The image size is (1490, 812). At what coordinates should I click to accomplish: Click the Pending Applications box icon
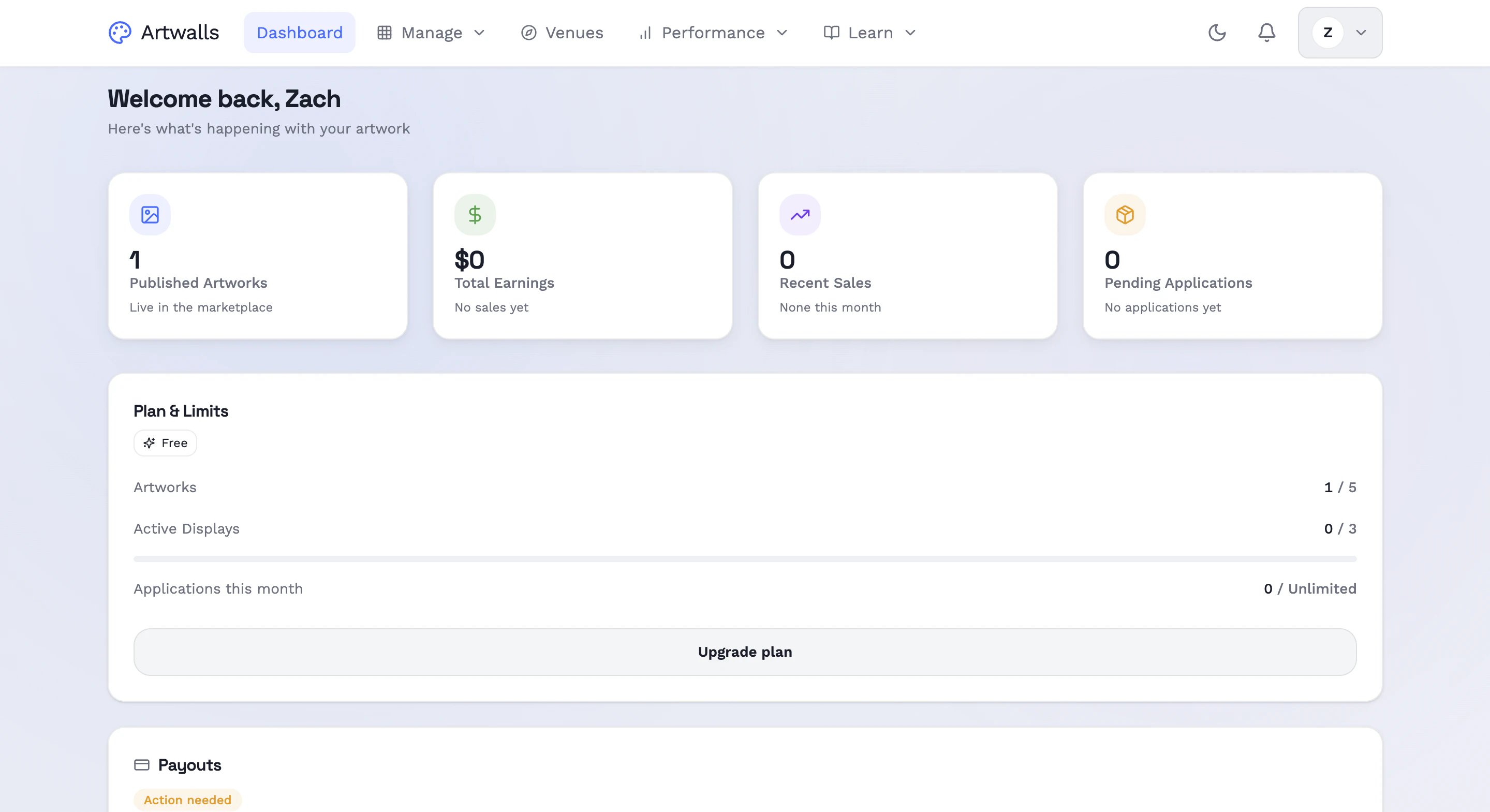(x=1125, y=215)
